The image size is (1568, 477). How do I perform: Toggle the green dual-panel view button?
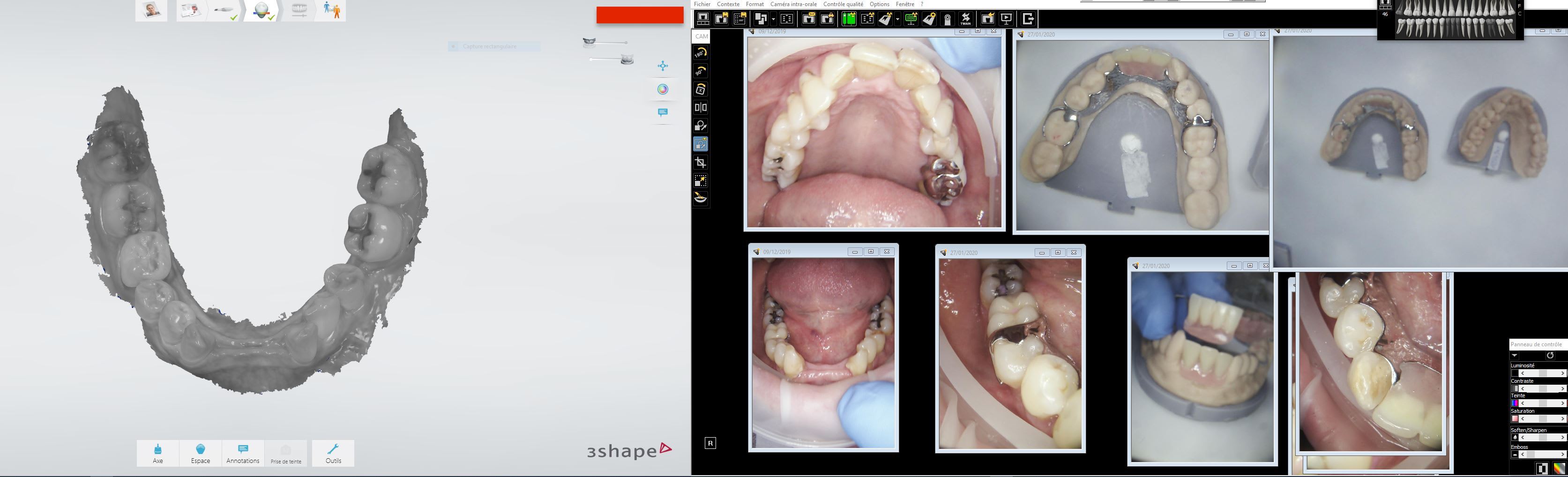coord(849,19)
